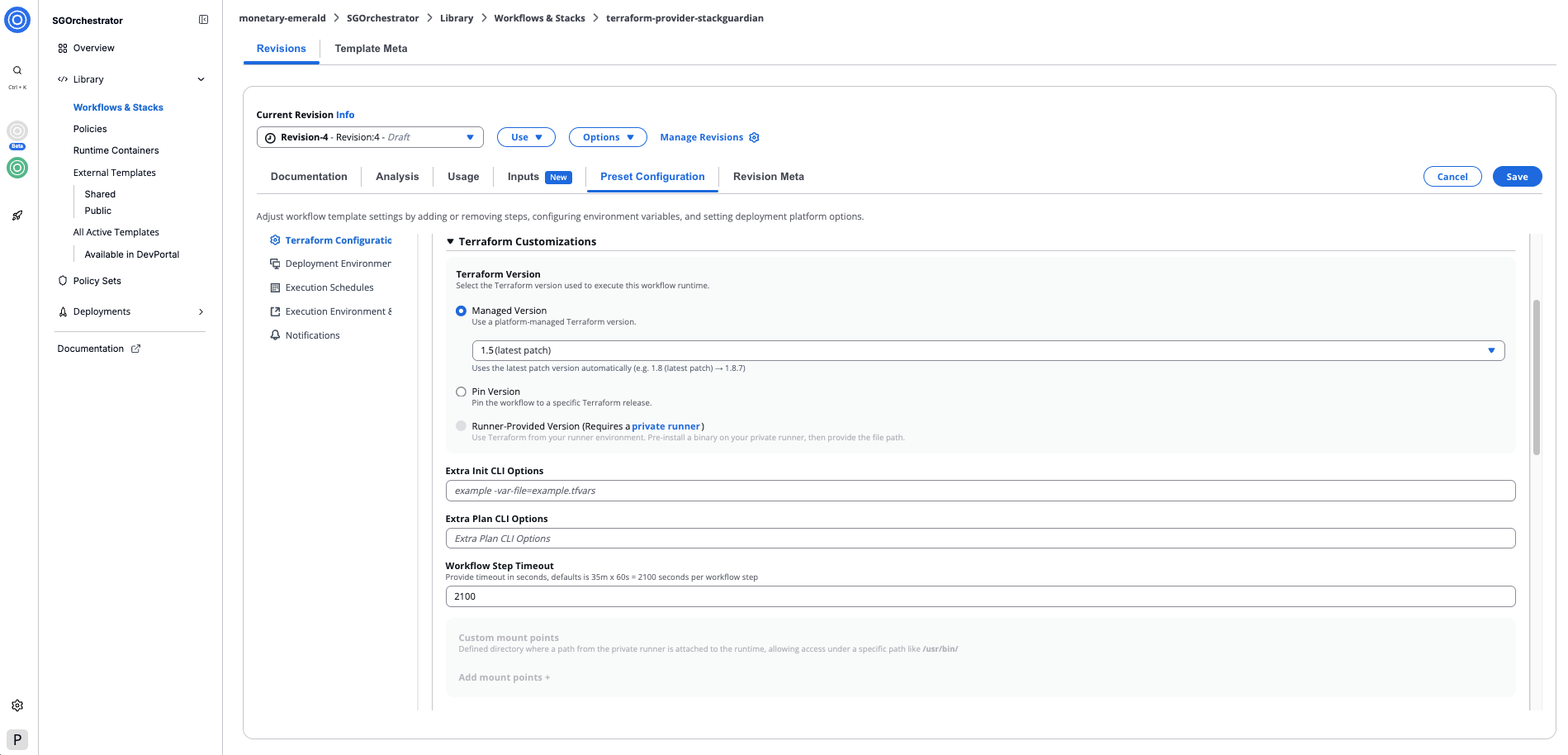Viewport: 1568px width, 755px height.
Task: Select the Terraform Configuration gear icon
Action: [275, 240]
